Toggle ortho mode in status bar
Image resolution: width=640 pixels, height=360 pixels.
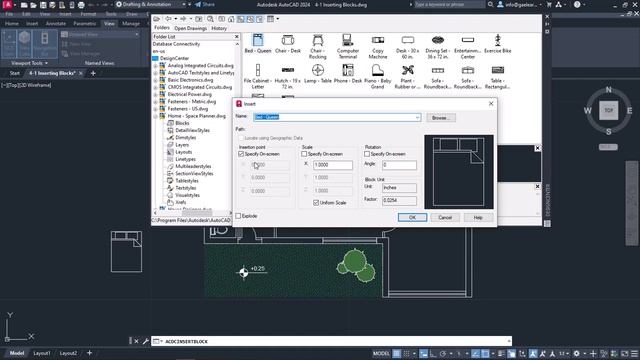click(x=433, y=353)
